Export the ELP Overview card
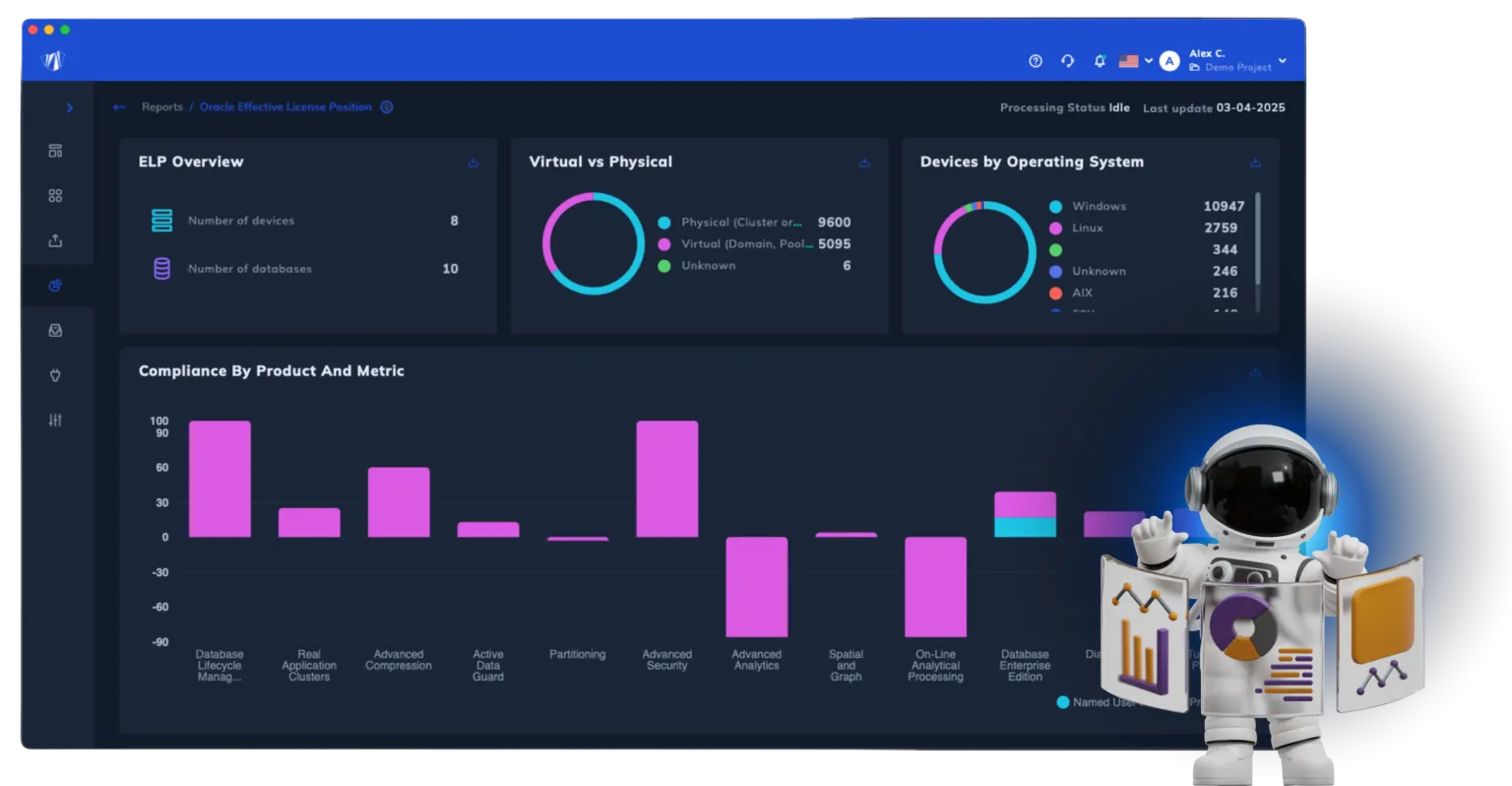 click(x=473, y=163)
